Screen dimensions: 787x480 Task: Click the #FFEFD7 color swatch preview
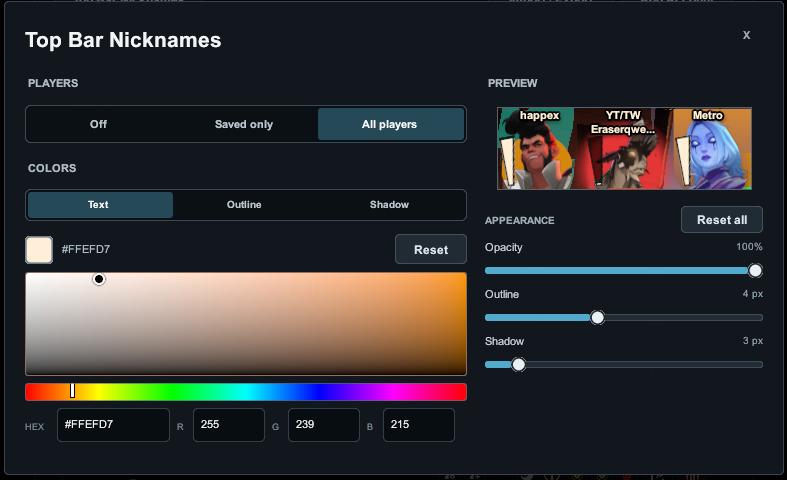pyautogui.click(x=39, y=250)
